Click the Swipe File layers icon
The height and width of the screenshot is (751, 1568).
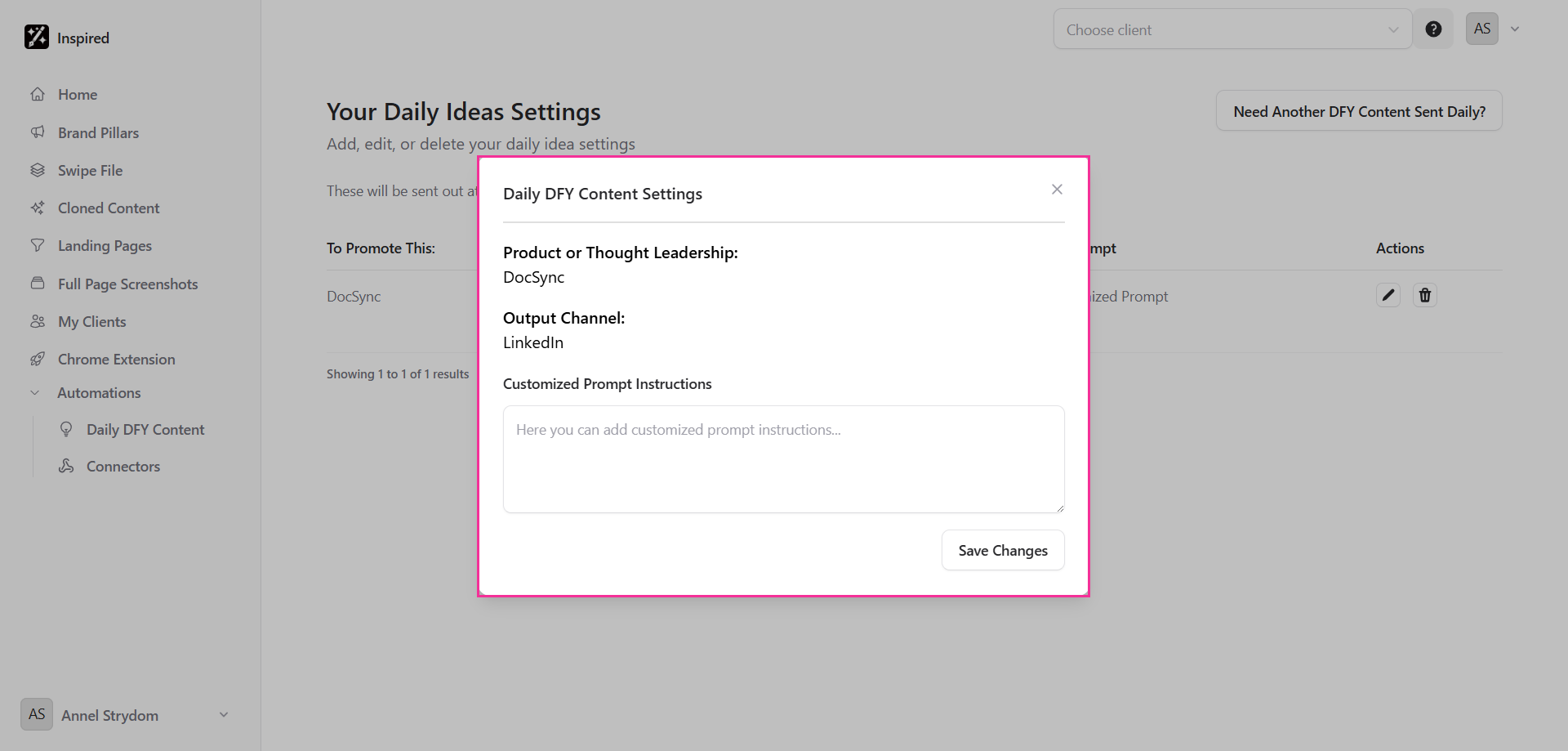coord(38,170)
